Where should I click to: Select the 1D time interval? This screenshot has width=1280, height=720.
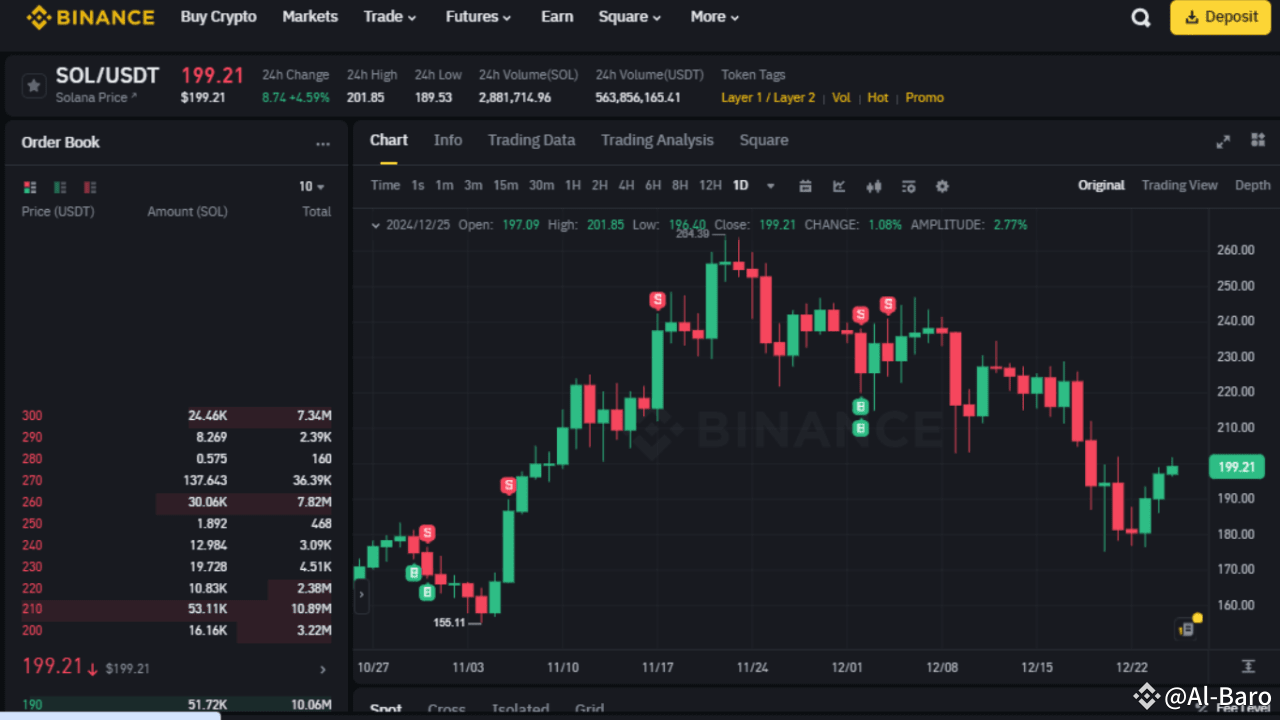[x=741, y=185]
